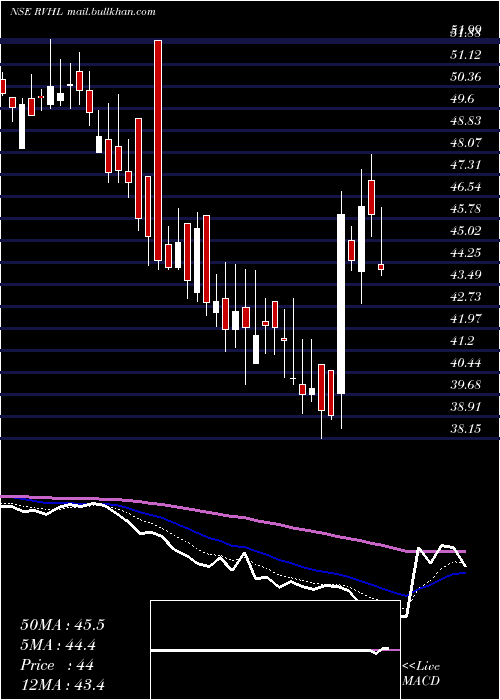Click the large white breakout candle body
Screen dimensions: 500x700
pos(341,304)
